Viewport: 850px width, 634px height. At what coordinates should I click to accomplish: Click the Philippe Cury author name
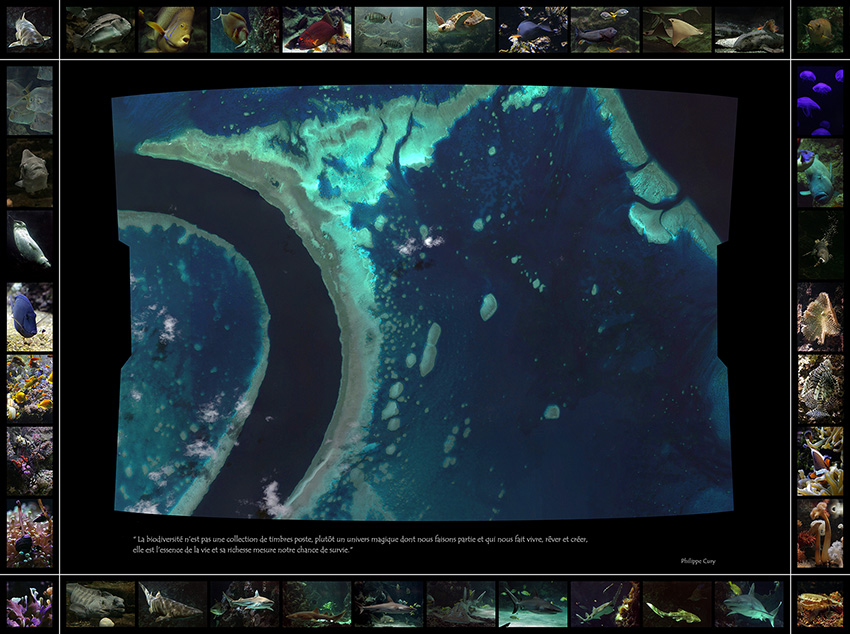click(698, 561)
